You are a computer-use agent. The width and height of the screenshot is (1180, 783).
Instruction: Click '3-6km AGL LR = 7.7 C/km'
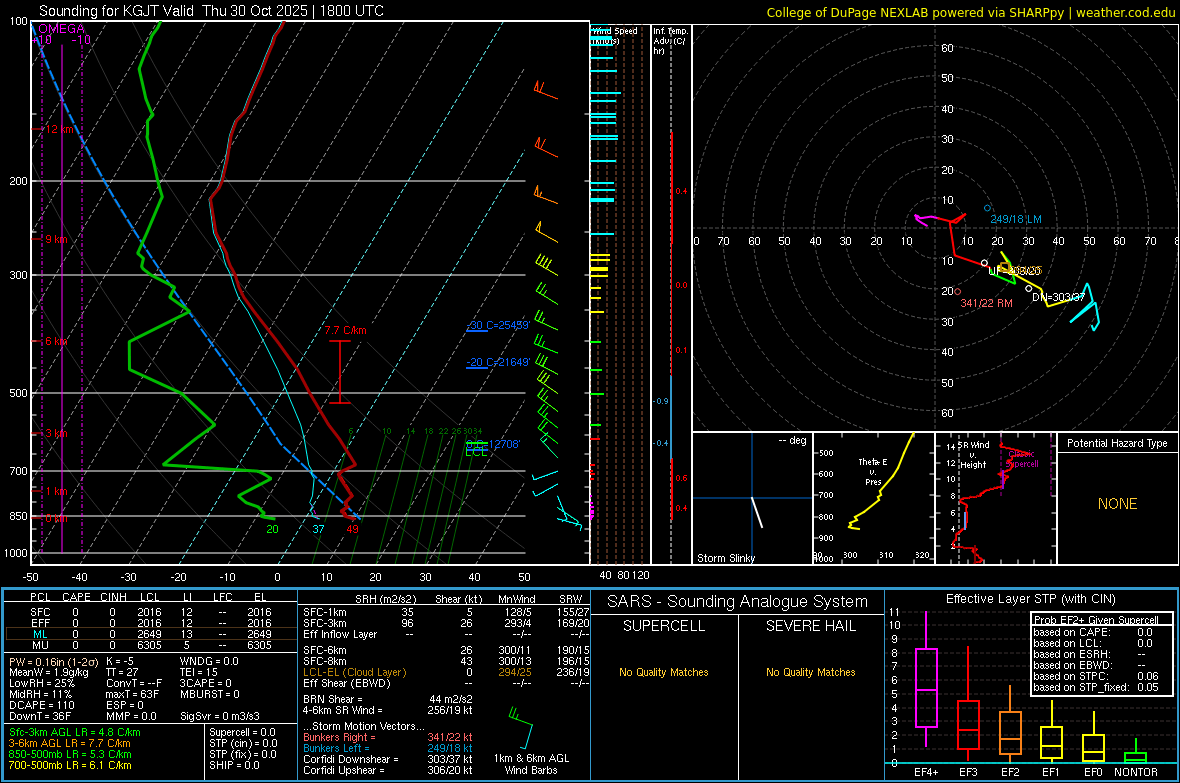pyautogui.click(x=69, y=743)
